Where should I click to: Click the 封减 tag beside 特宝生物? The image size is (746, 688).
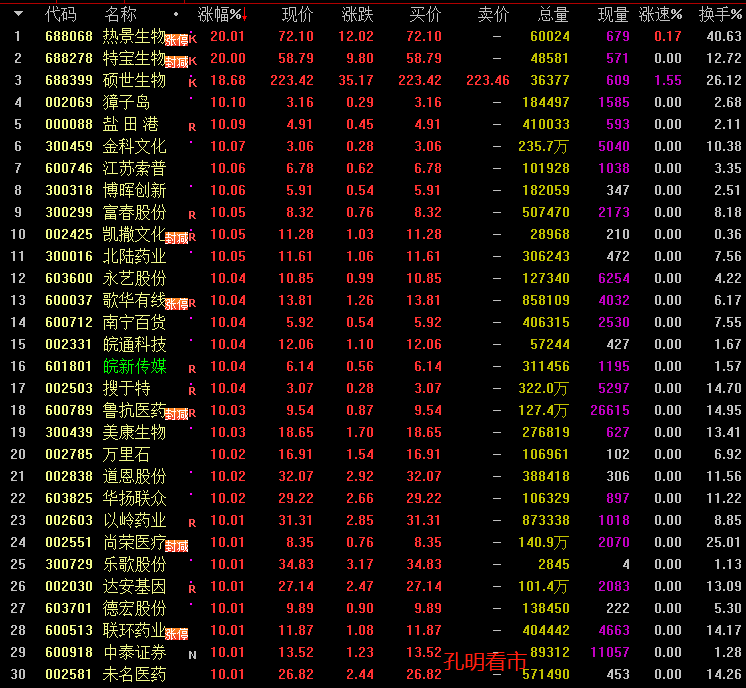click(x=177, y=62)
